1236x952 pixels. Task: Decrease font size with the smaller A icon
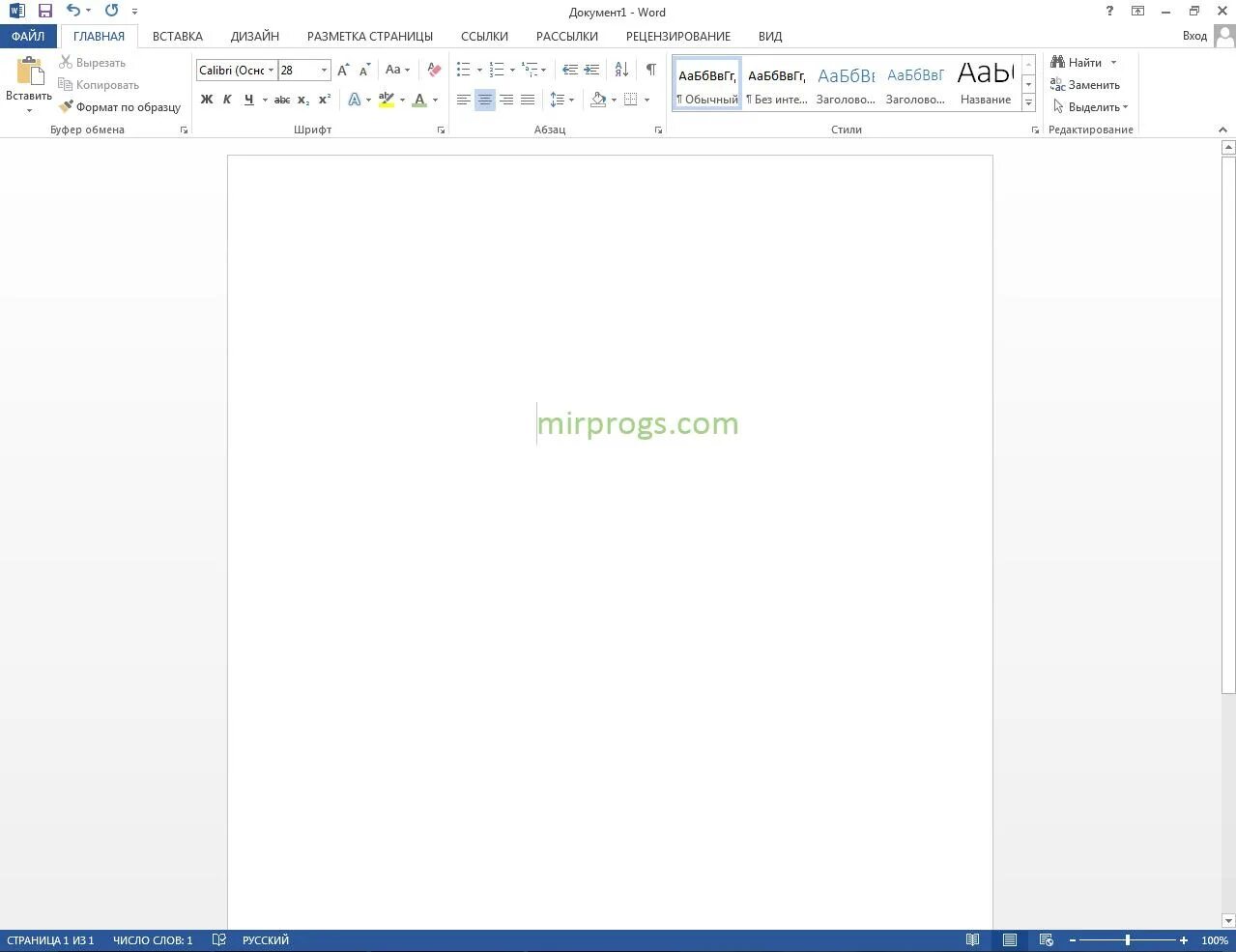[364, 70]
